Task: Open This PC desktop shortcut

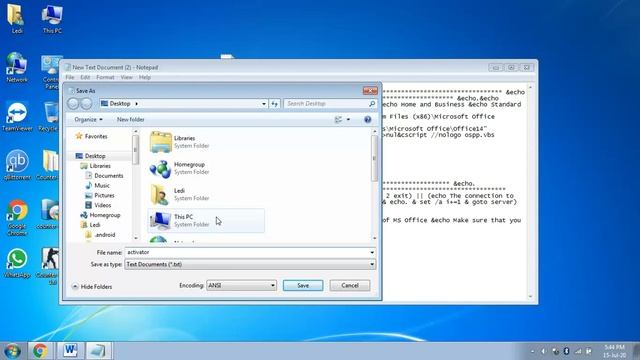Action: tap(52, 19)
